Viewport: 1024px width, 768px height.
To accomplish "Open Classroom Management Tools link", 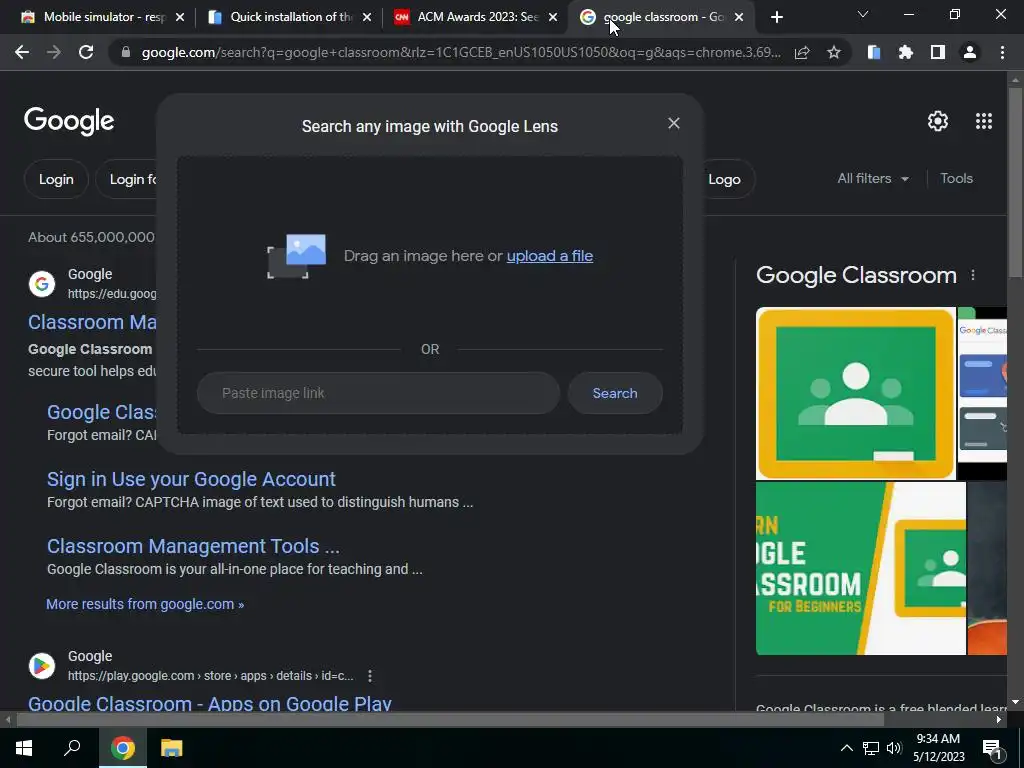I will 193,546.
